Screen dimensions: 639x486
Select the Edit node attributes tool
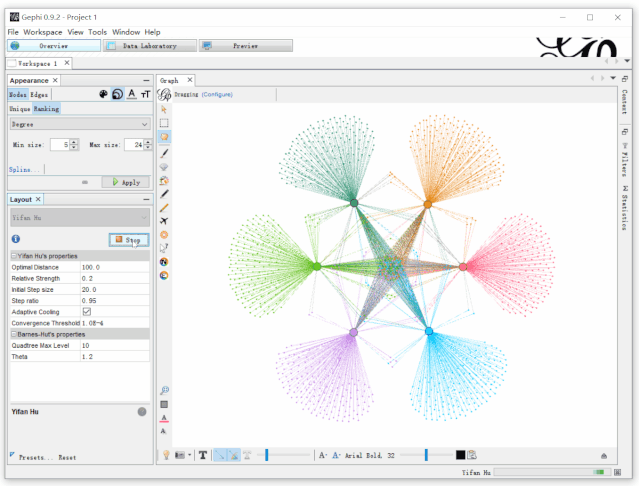pyautogui.click(x=164, y=248)
